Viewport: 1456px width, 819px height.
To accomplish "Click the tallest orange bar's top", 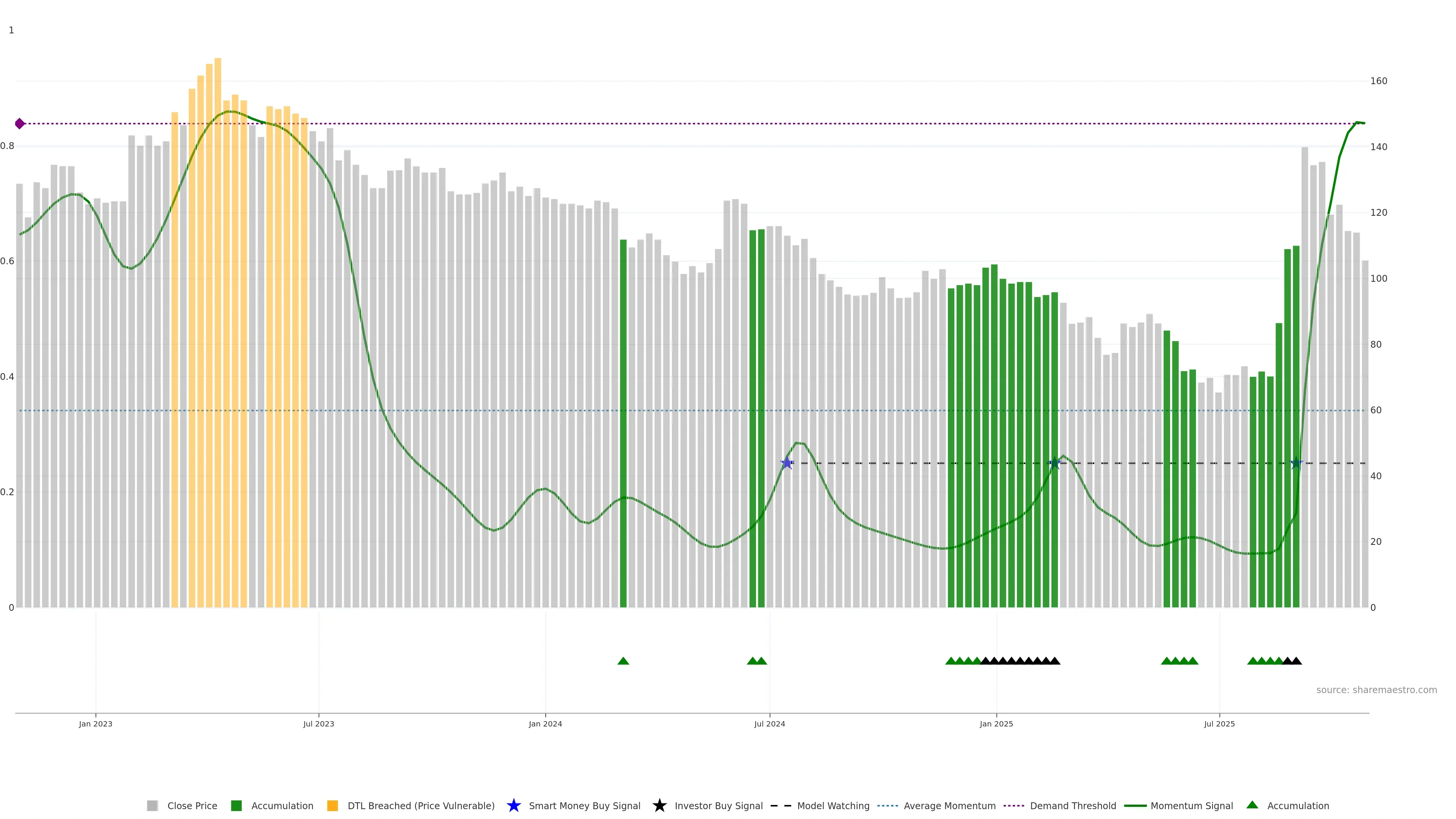I will [x=218, y=60].
